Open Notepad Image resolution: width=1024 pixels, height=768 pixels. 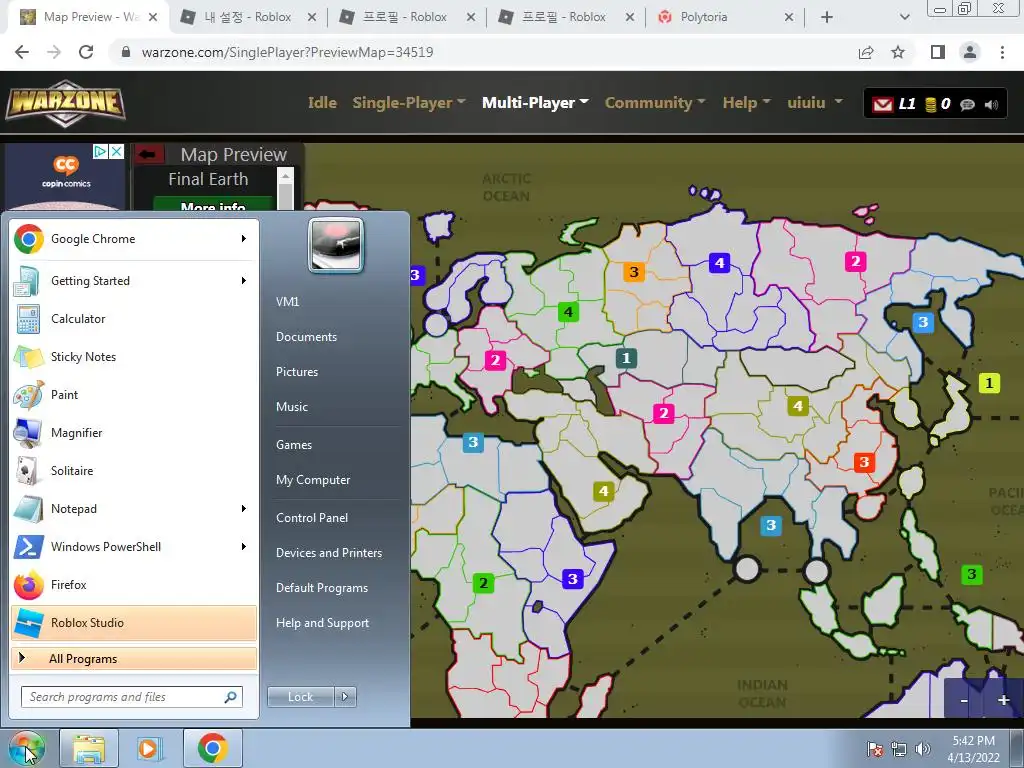pyautogui.click(x=134, y=509)
